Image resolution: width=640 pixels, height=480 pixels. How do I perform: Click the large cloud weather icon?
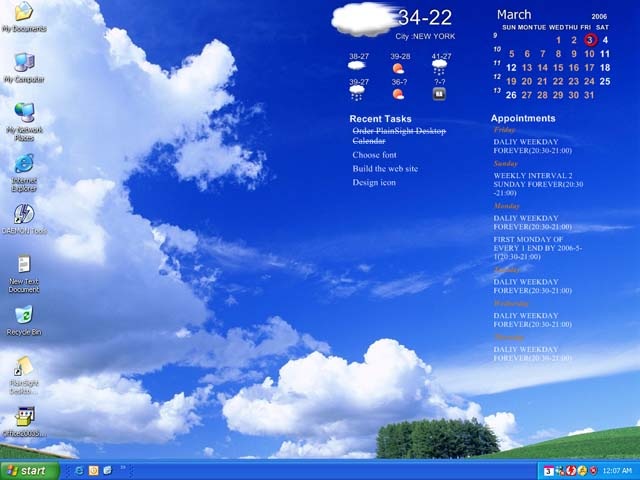click(362, 19)
